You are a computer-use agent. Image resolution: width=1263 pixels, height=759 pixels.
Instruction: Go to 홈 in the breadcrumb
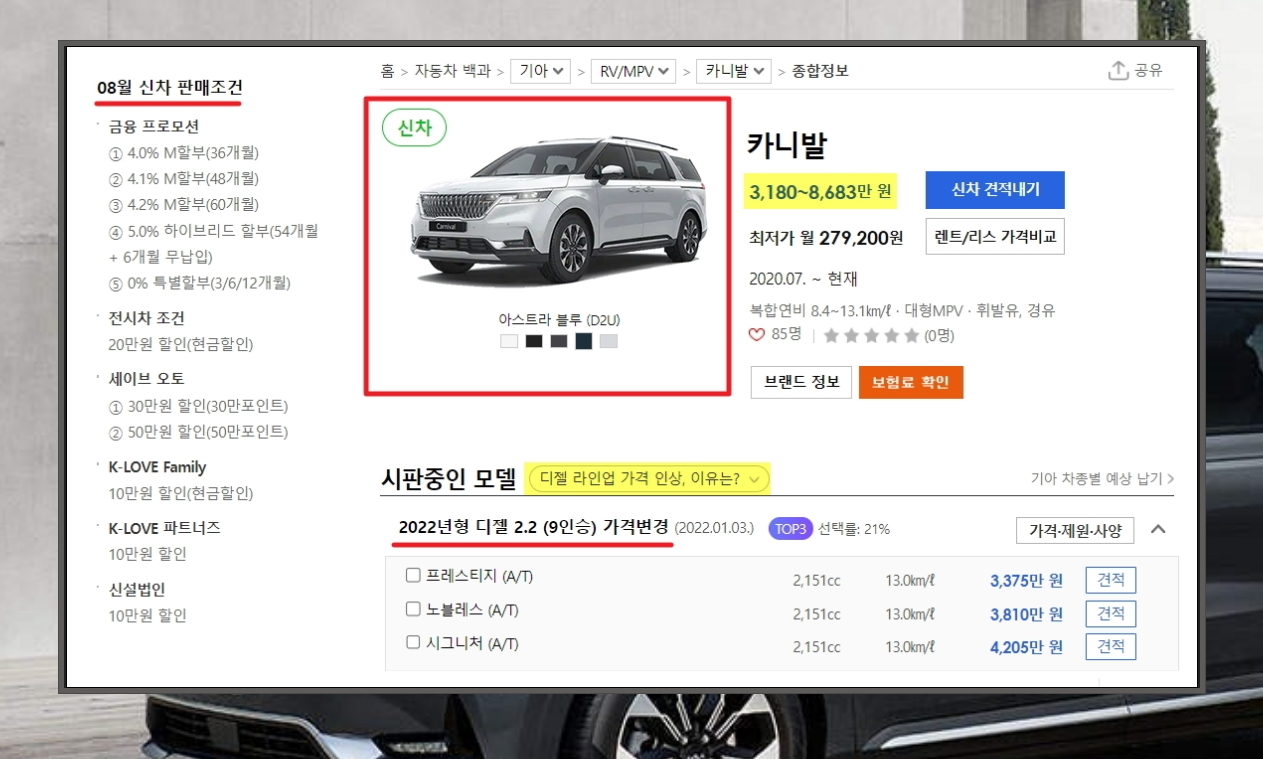[x=387, y=71]
